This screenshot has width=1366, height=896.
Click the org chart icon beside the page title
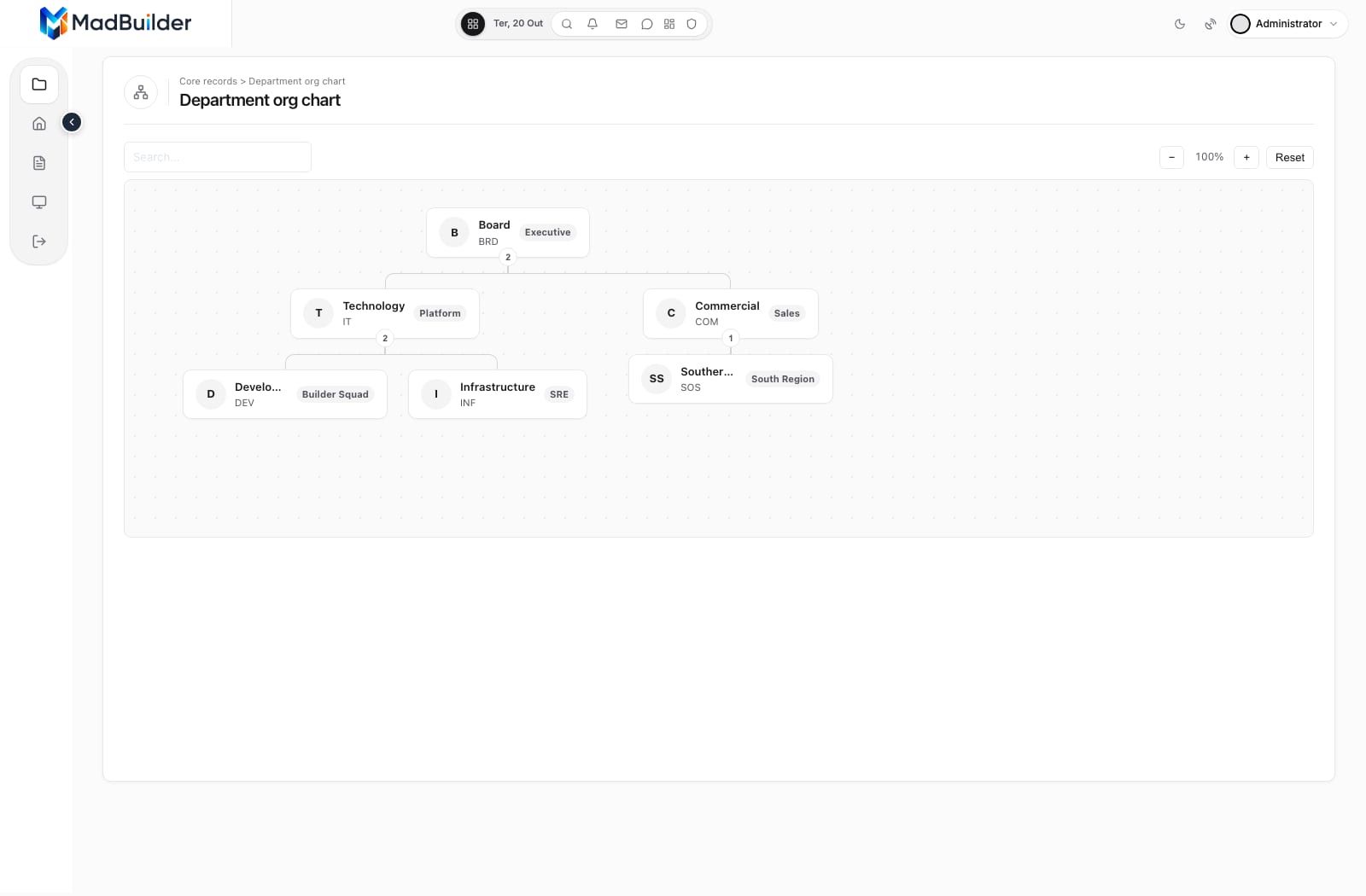(141, 92)
